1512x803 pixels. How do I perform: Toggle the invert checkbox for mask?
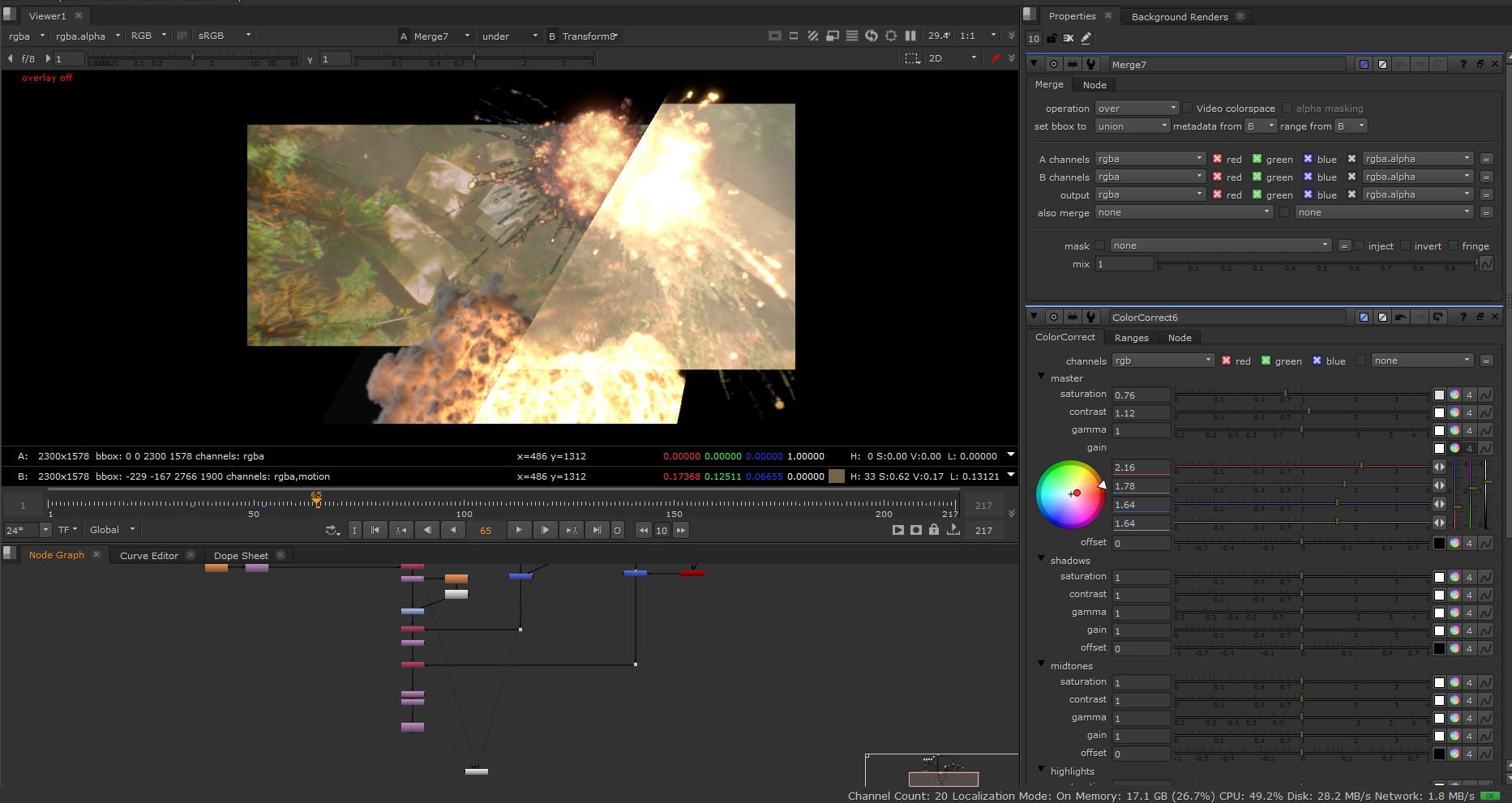pyautogui.click(x=1405, y=246)
